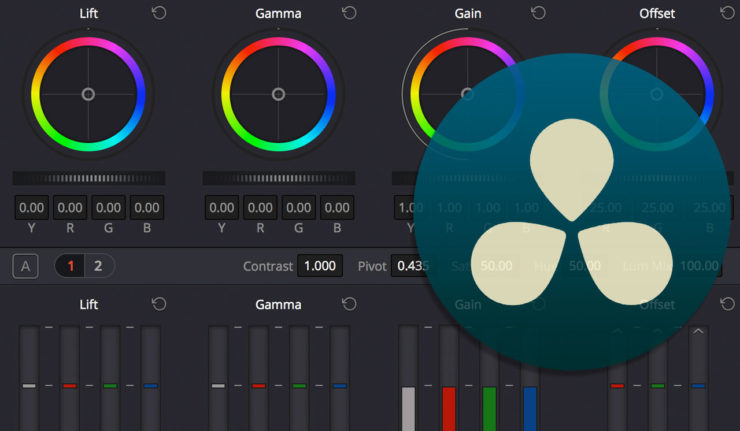740x431 pixels.
Task: Select the Lift G value field
Action: [x=109, y=208]
